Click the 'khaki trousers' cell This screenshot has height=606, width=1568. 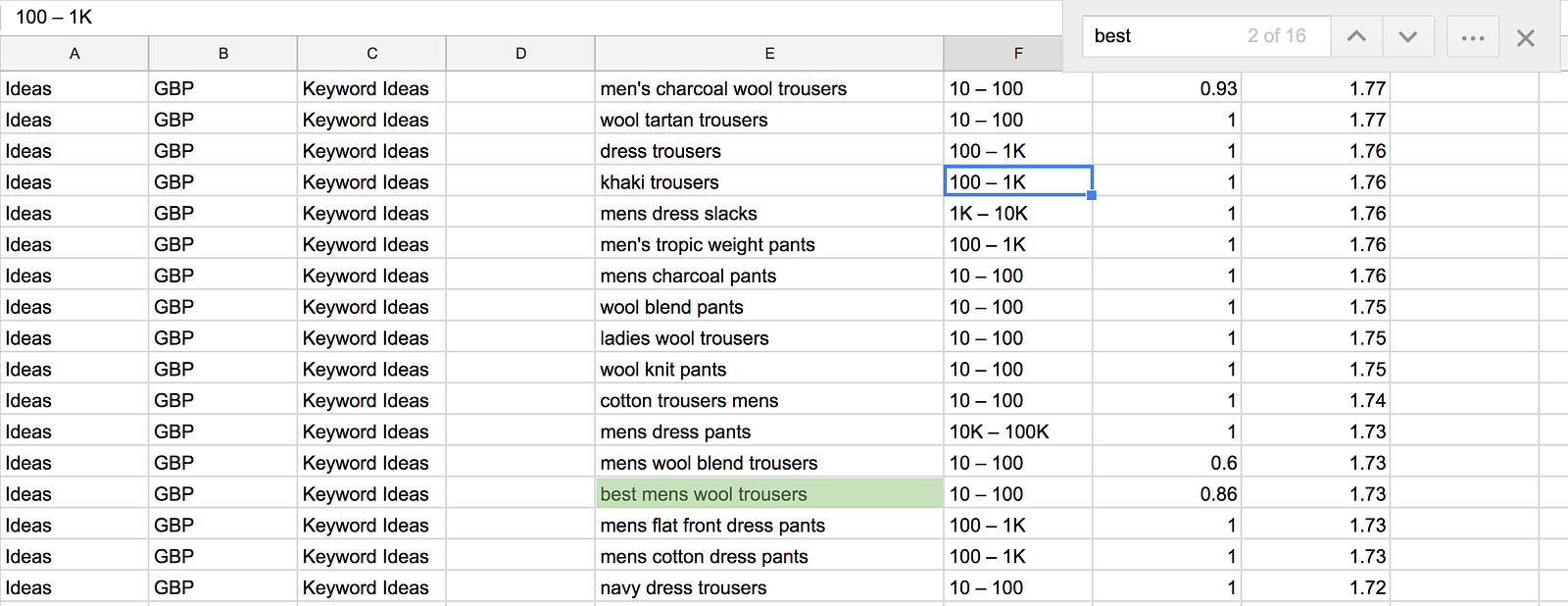pos(769,182)
